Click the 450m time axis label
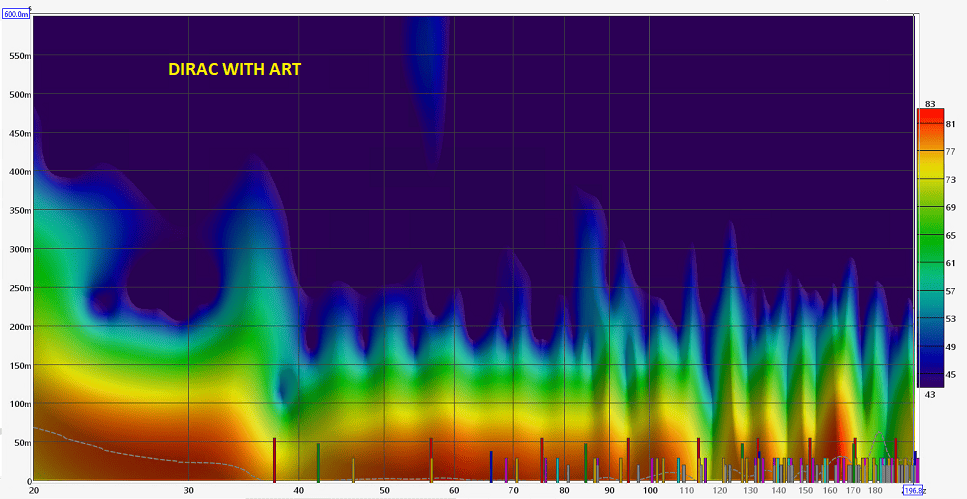The width and height of the screenshot is (967, 499). (20, 133)
